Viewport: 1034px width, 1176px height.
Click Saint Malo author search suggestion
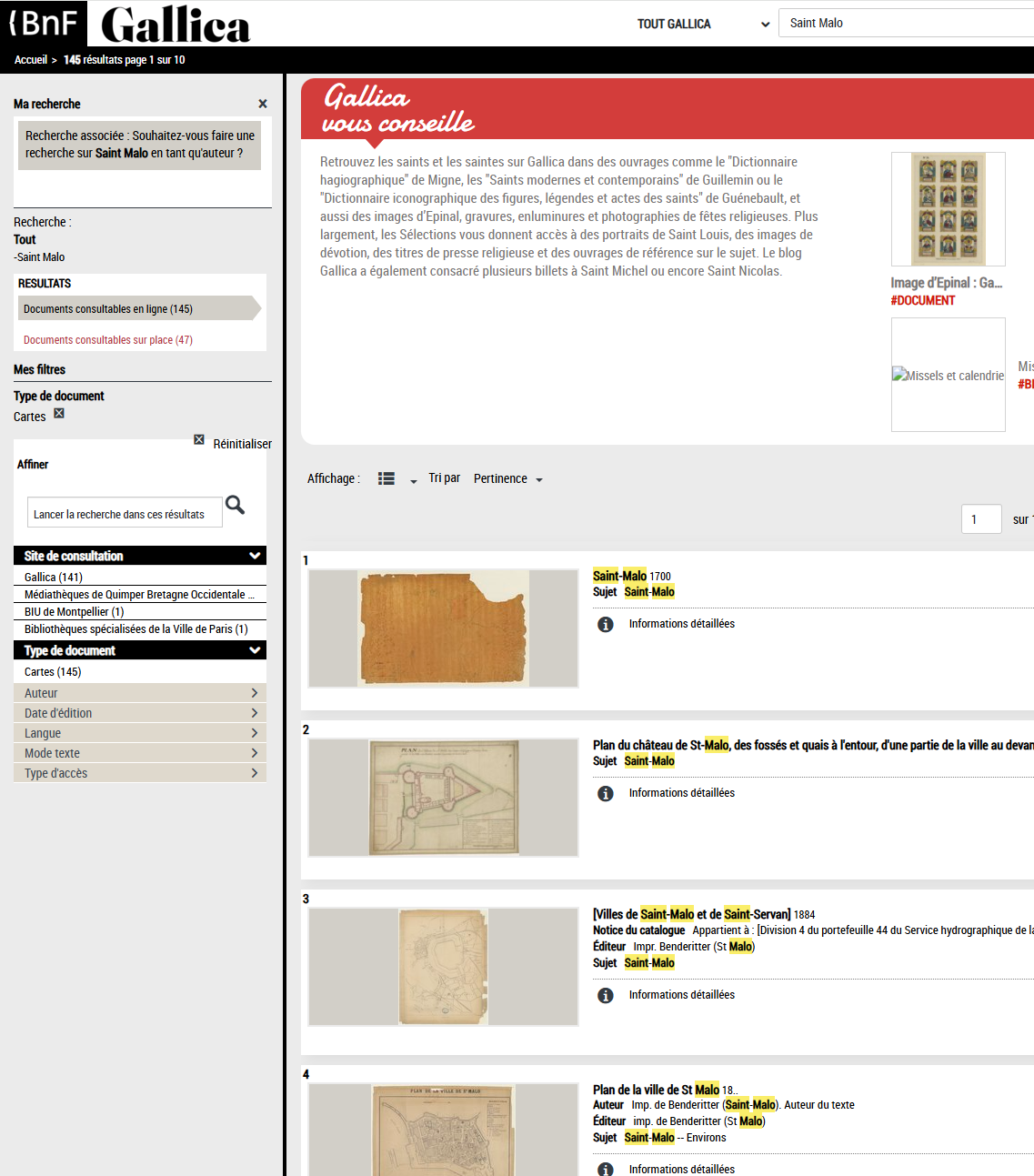pyautogui.click(x=121, y=153)
